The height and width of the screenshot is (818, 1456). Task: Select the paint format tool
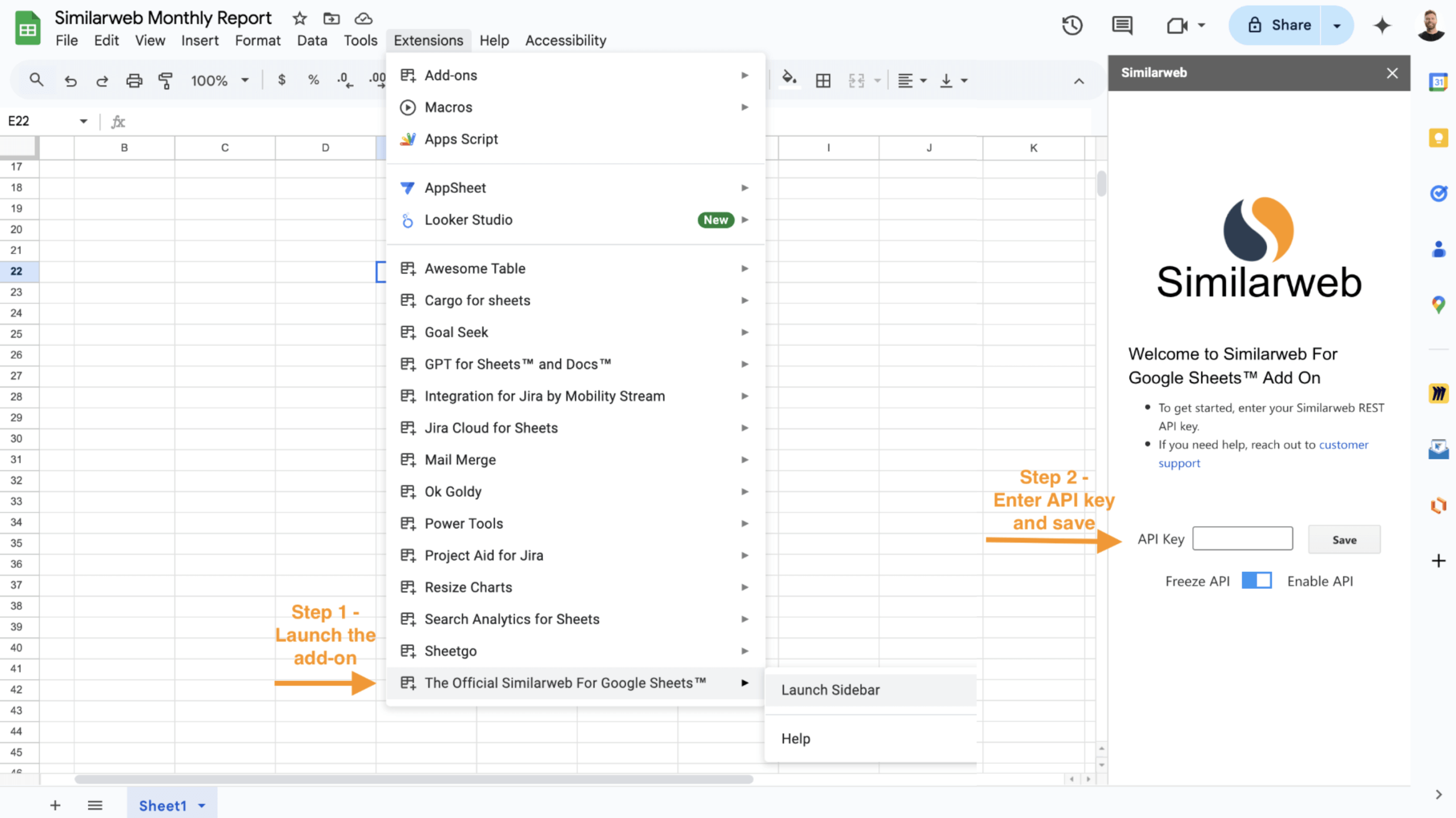pos(166,80)
